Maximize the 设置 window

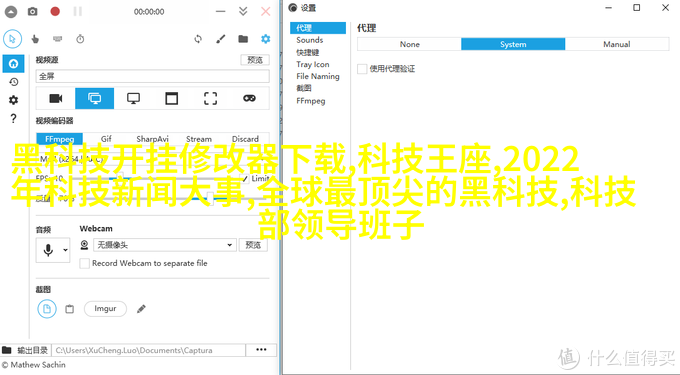pos(637,7)
